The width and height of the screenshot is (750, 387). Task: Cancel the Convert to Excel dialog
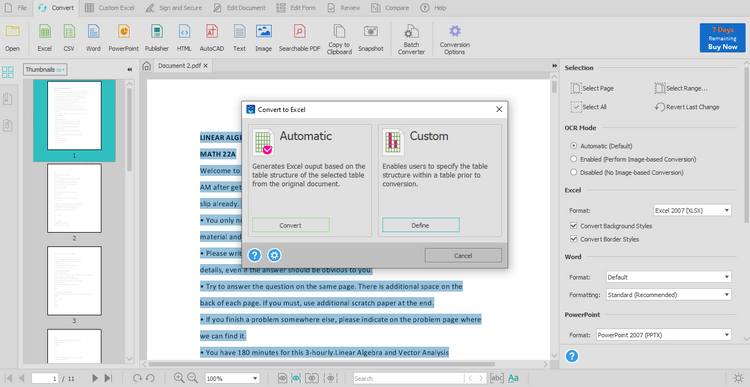pos(463,255)
